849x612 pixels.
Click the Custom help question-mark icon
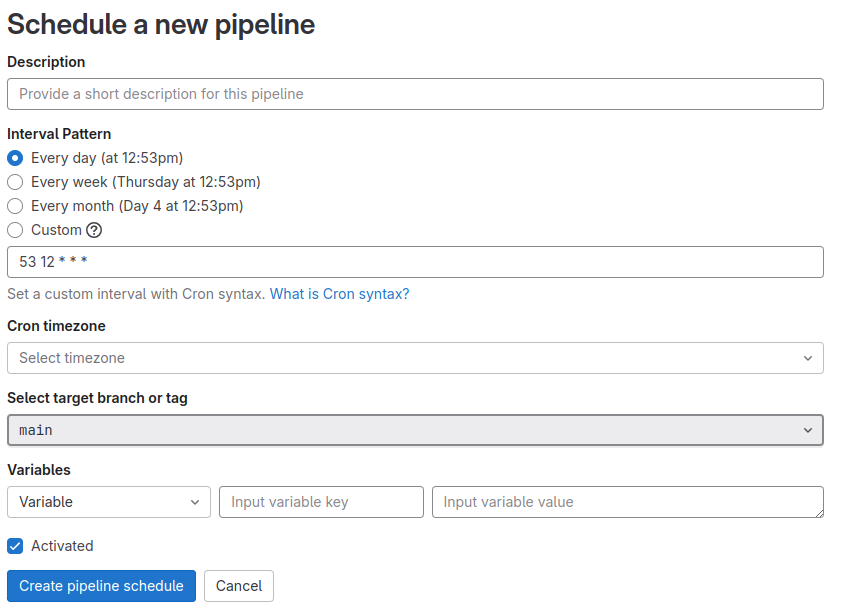coord(94,230)
